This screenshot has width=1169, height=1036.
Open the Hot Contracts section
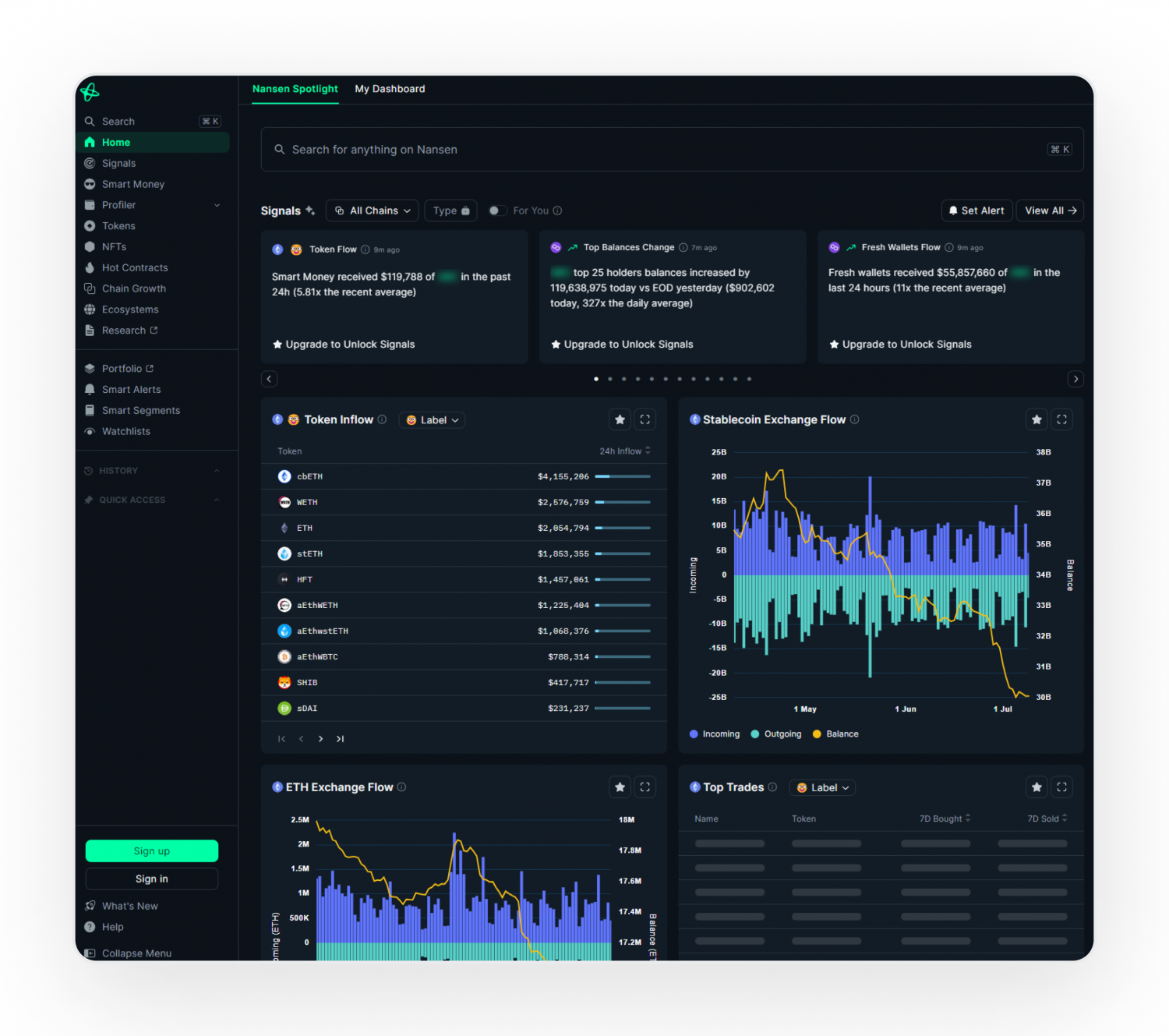(134, 267)
